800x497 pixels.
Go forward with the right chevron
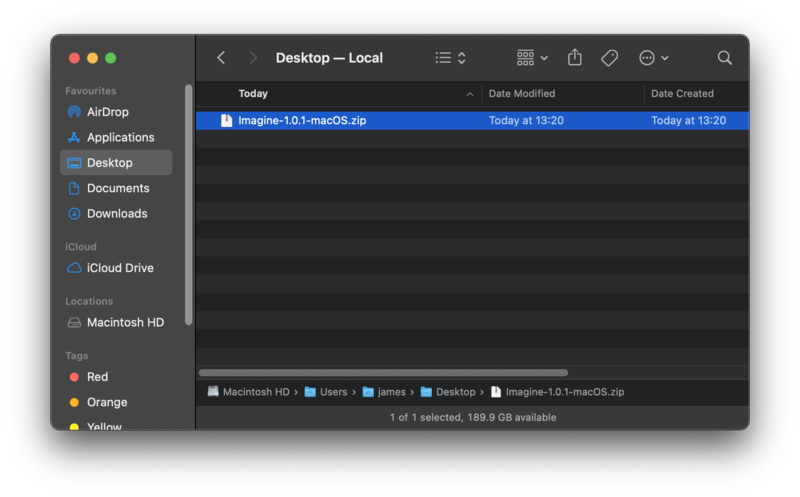click(253, 58)
